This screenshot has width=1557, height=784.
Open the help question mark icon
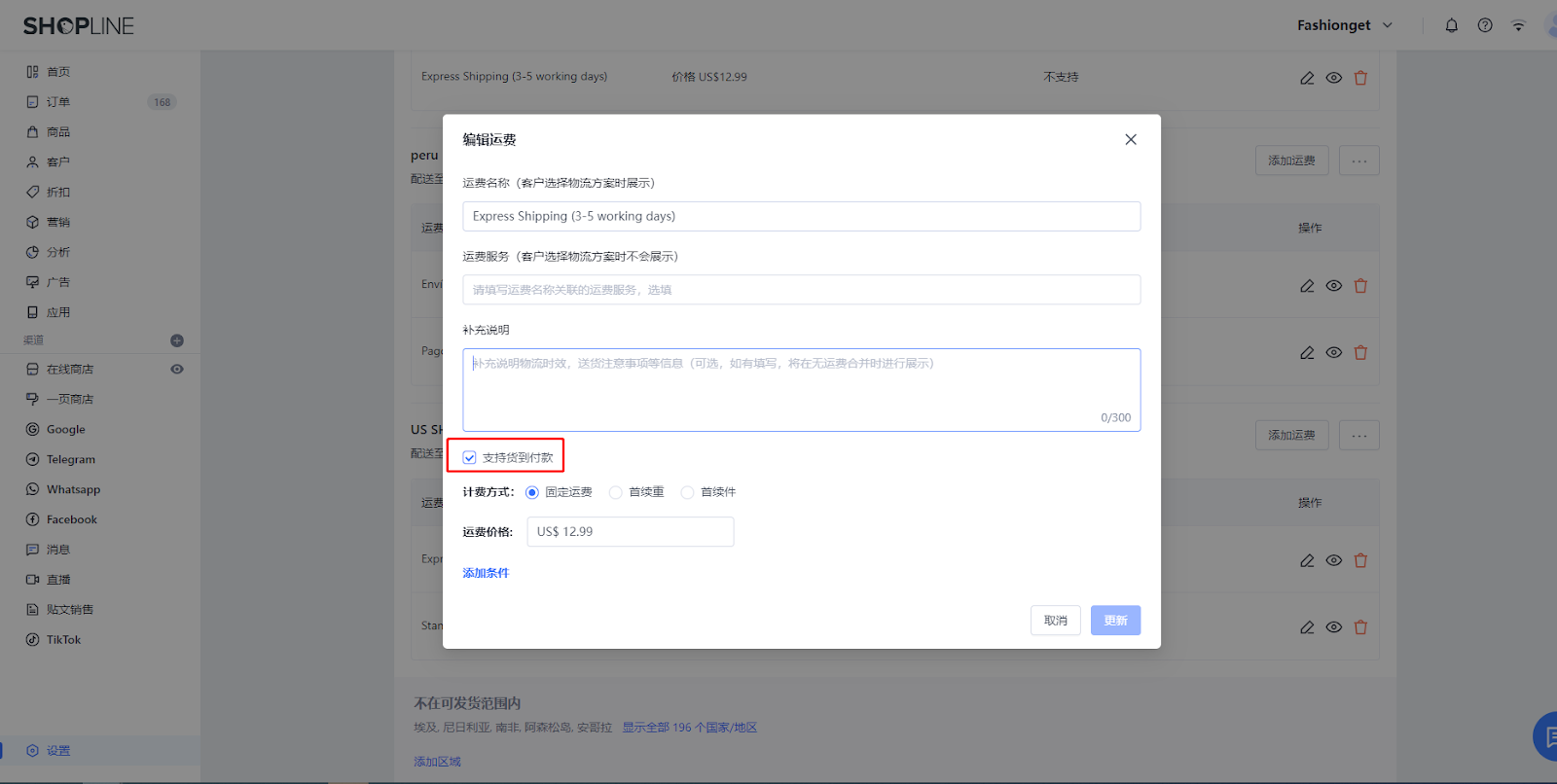pyautogui.click(x=1484, y=25)
